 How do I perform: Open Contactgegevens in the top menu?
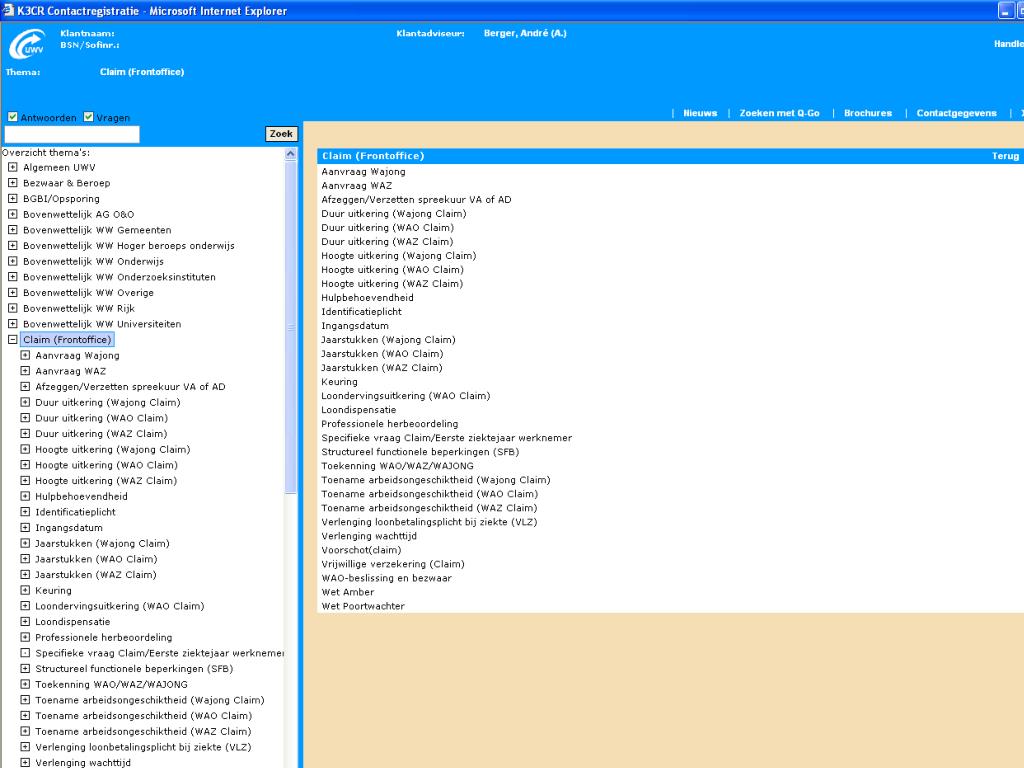(x=956, y=113)
